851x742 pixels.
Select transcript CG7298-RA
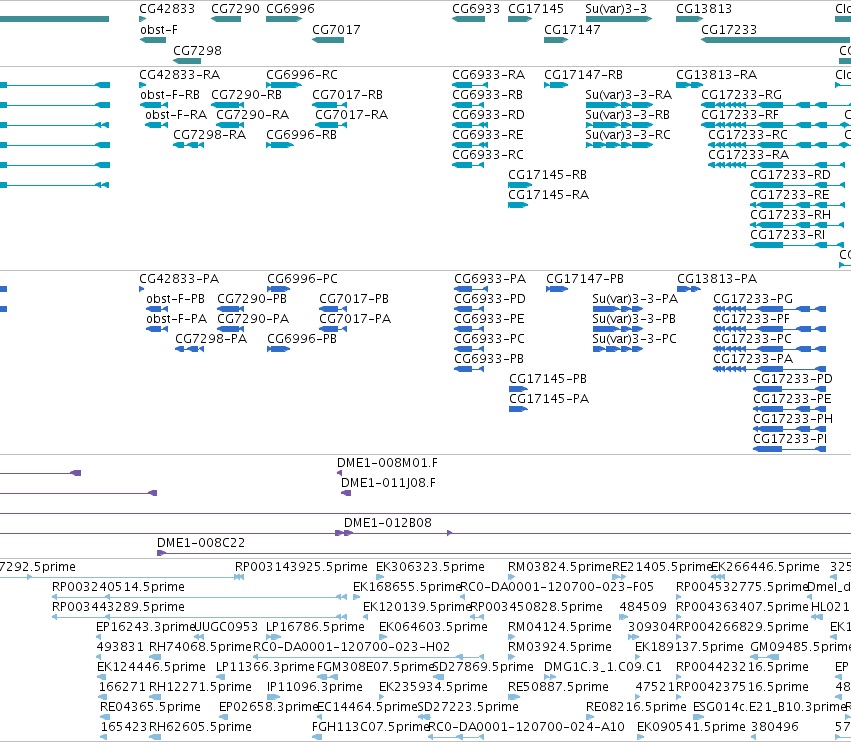point(209,135)
